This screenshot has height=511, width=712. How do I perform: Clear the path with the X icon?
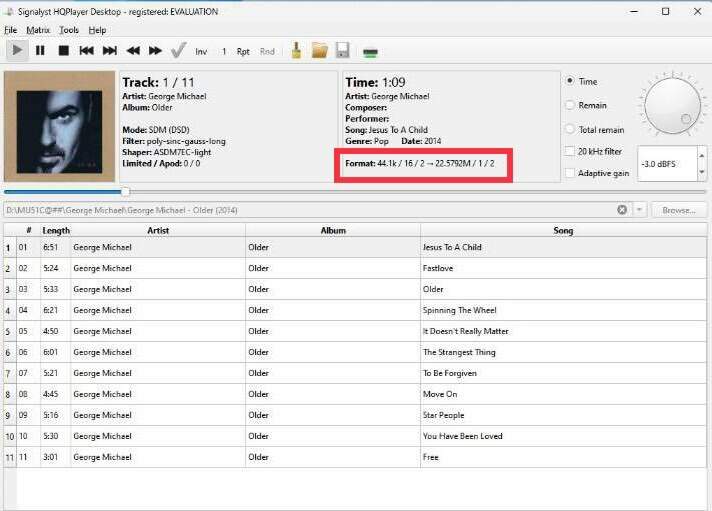(622, 209)
